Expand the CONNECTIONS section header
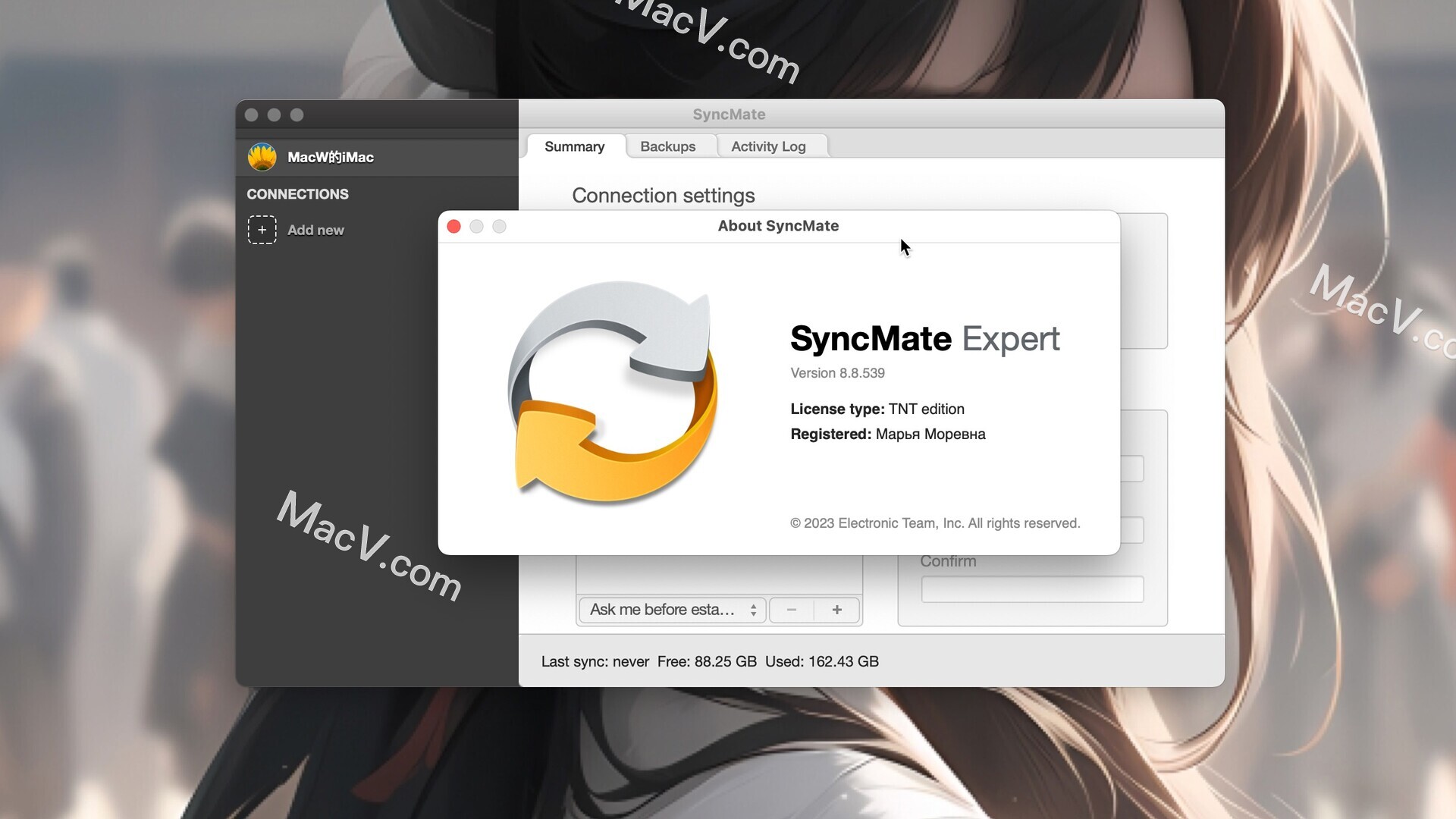The image size is (1456, 819). [x=297, y=194]
